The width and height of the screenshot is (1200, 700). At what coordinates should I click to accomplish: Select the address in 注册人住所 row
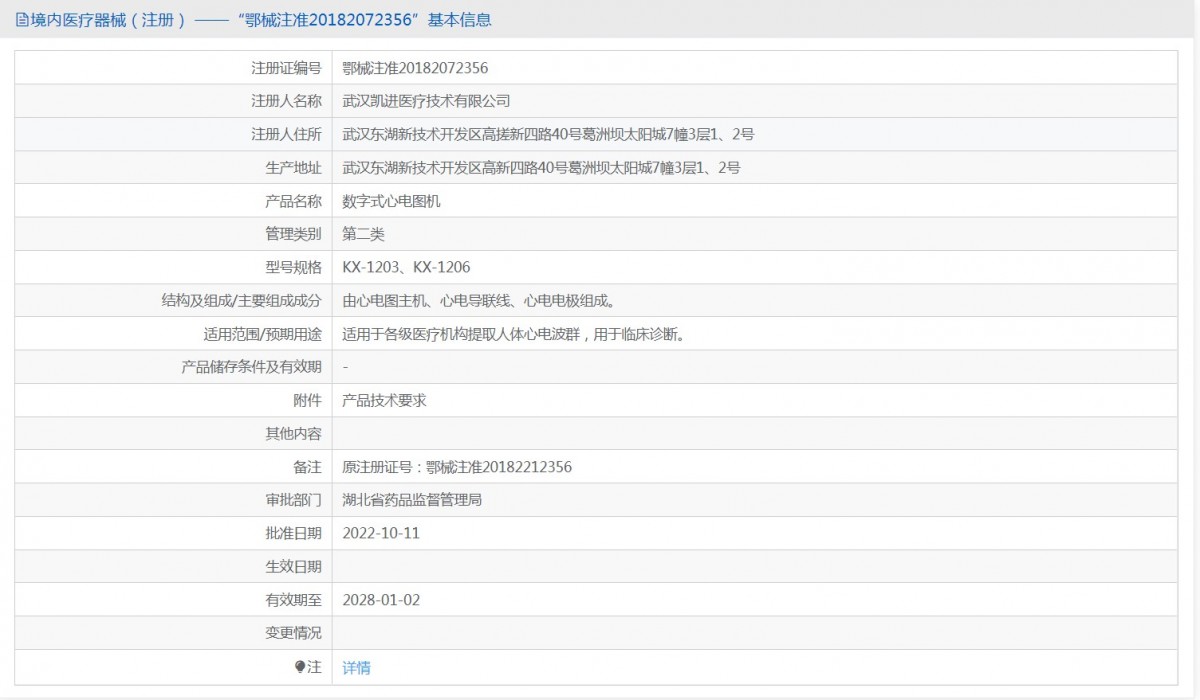548,134
